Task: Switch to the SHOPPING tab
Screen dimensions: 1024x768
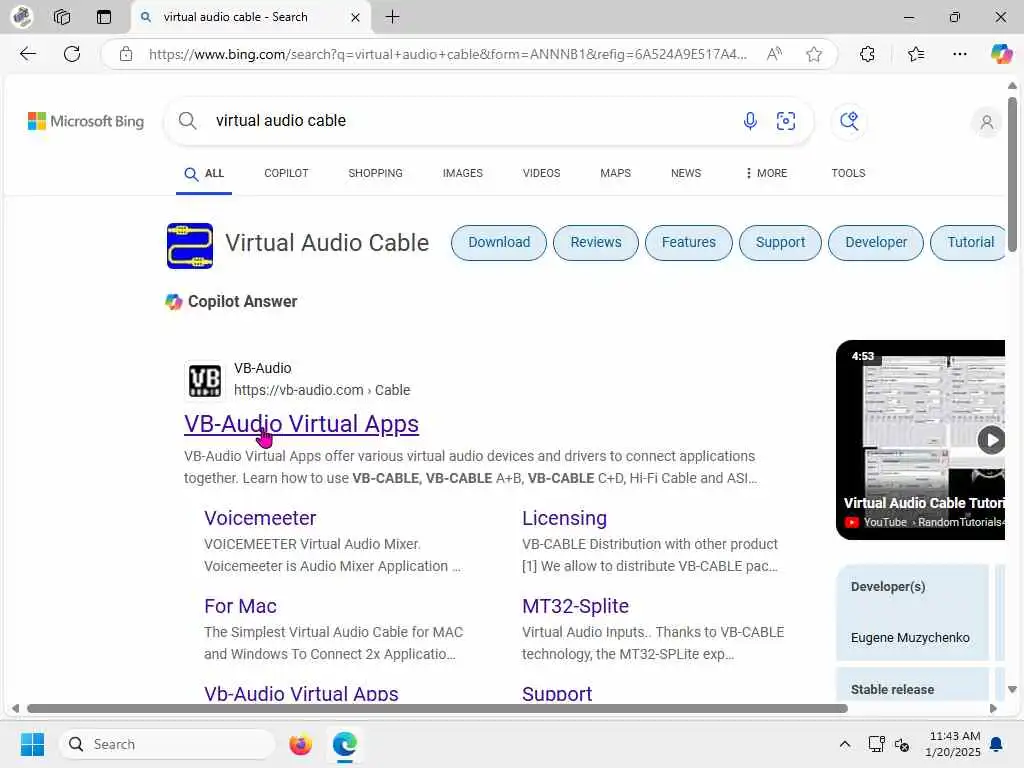Action: (376, 173)
